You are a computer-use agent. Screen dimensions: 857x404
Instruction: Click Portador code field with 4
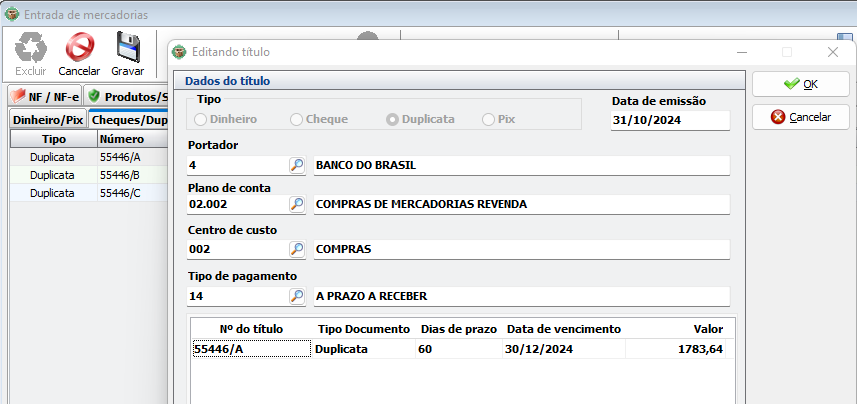tap(237, 165)
